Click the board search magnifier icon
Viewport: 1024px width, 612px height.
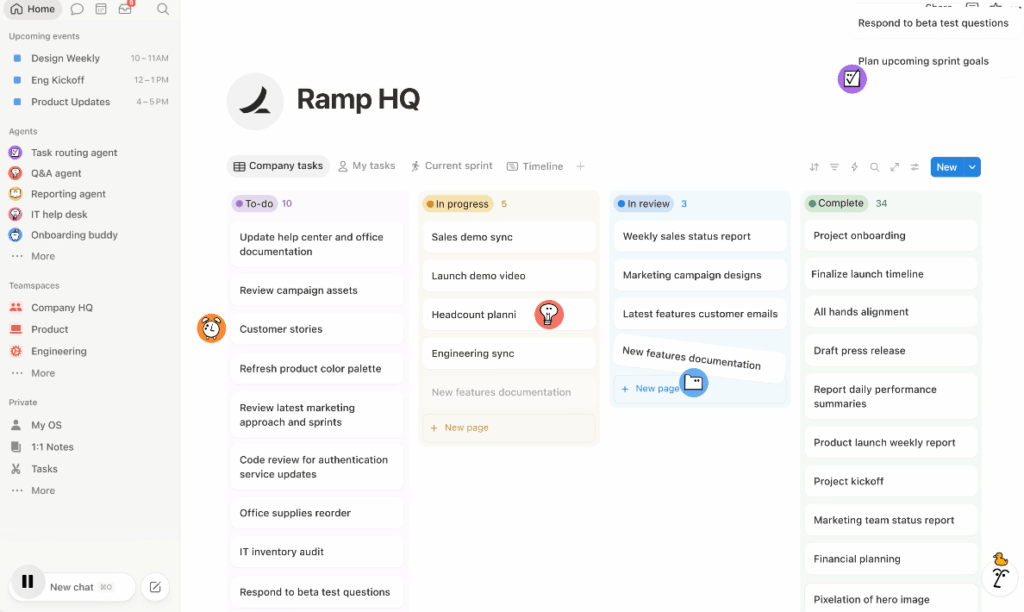pyautogui.click(x=874, y=167)
